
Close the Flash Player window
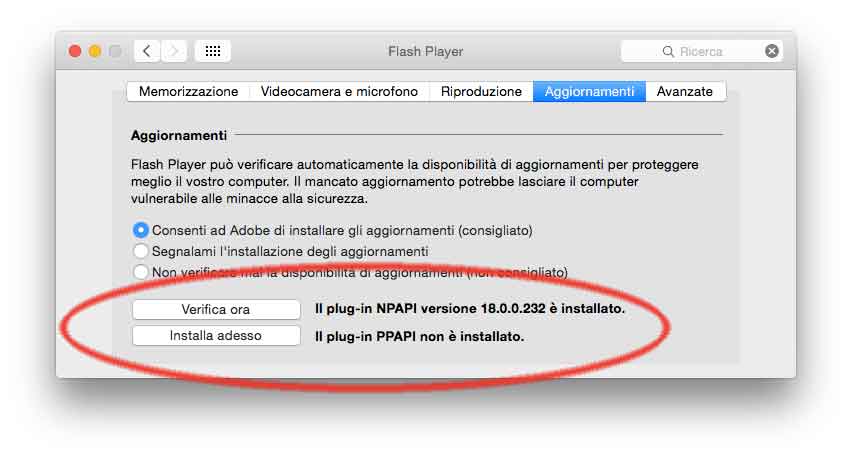click(x=75, y=51)
